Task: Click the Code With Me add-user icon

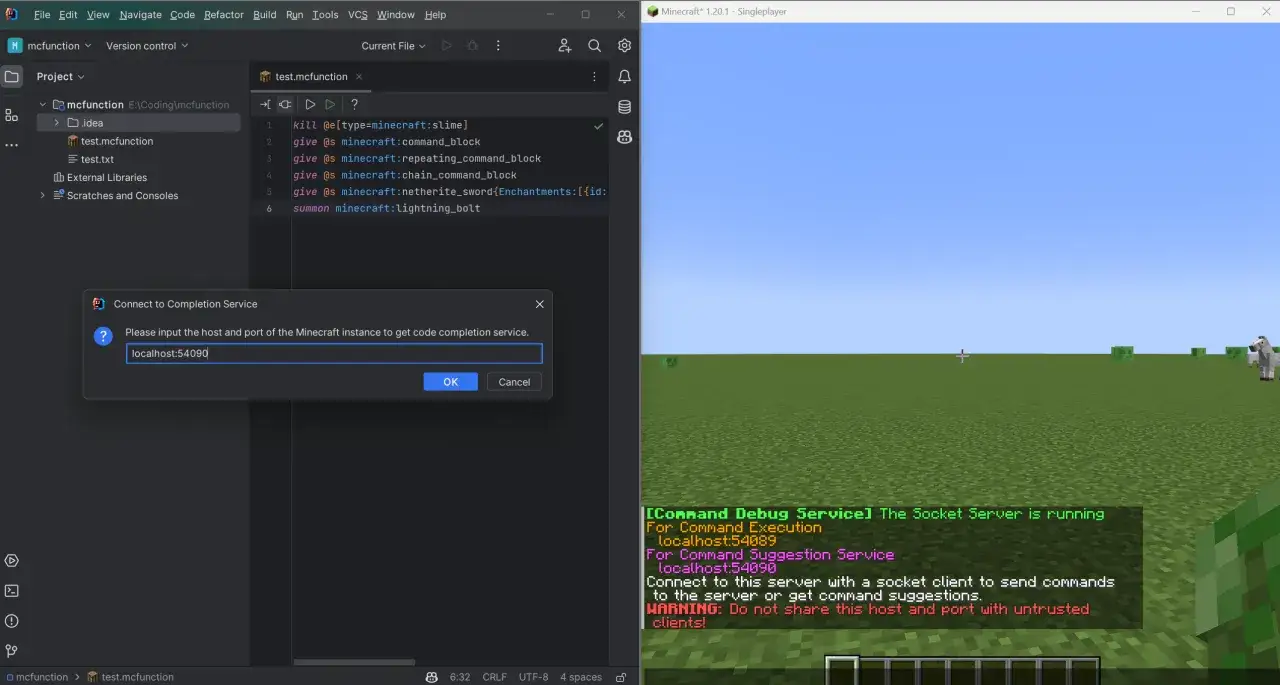Action: pos(565,46)
